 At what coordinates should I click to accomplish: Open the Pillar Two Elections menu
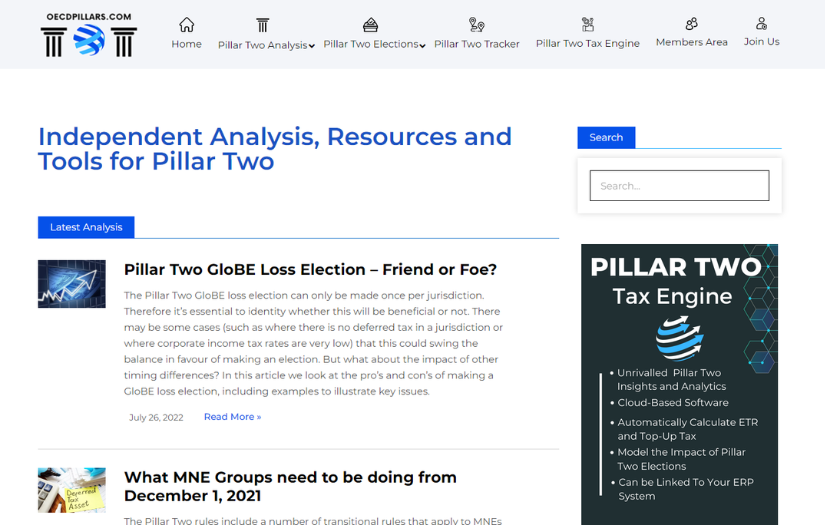370,44
